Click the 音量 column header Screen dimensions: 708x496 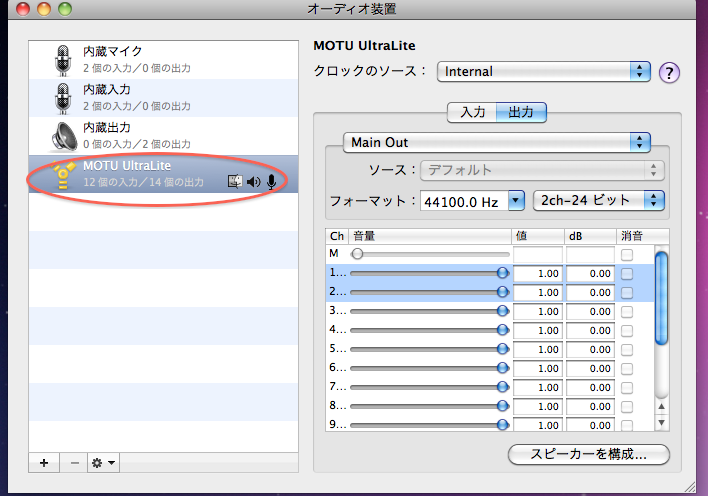click(x=430, y=236)
